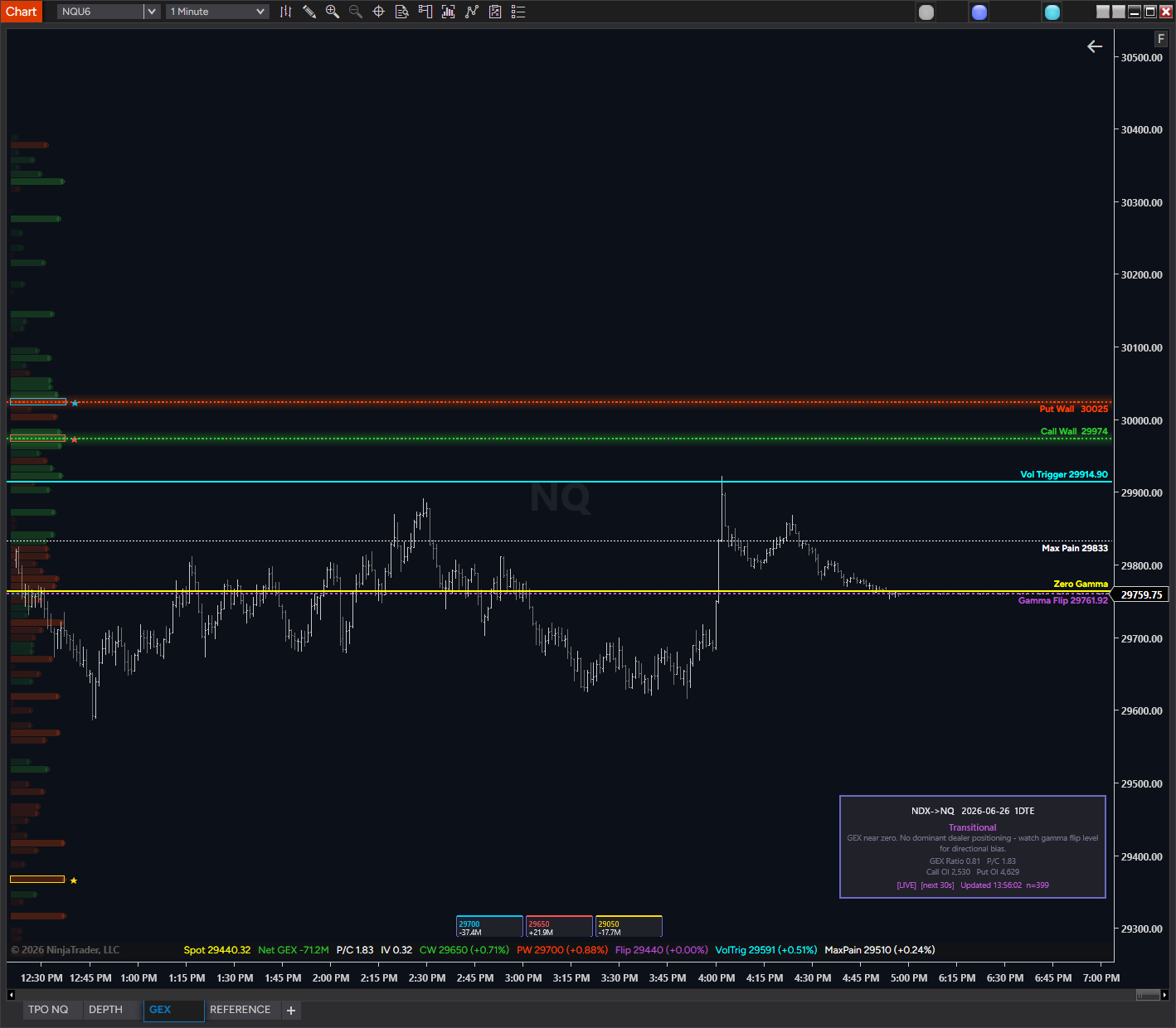Click the 29650 +21.9M level box
The width and height of the screenshot is (1176, 1028).
point(559,927)
